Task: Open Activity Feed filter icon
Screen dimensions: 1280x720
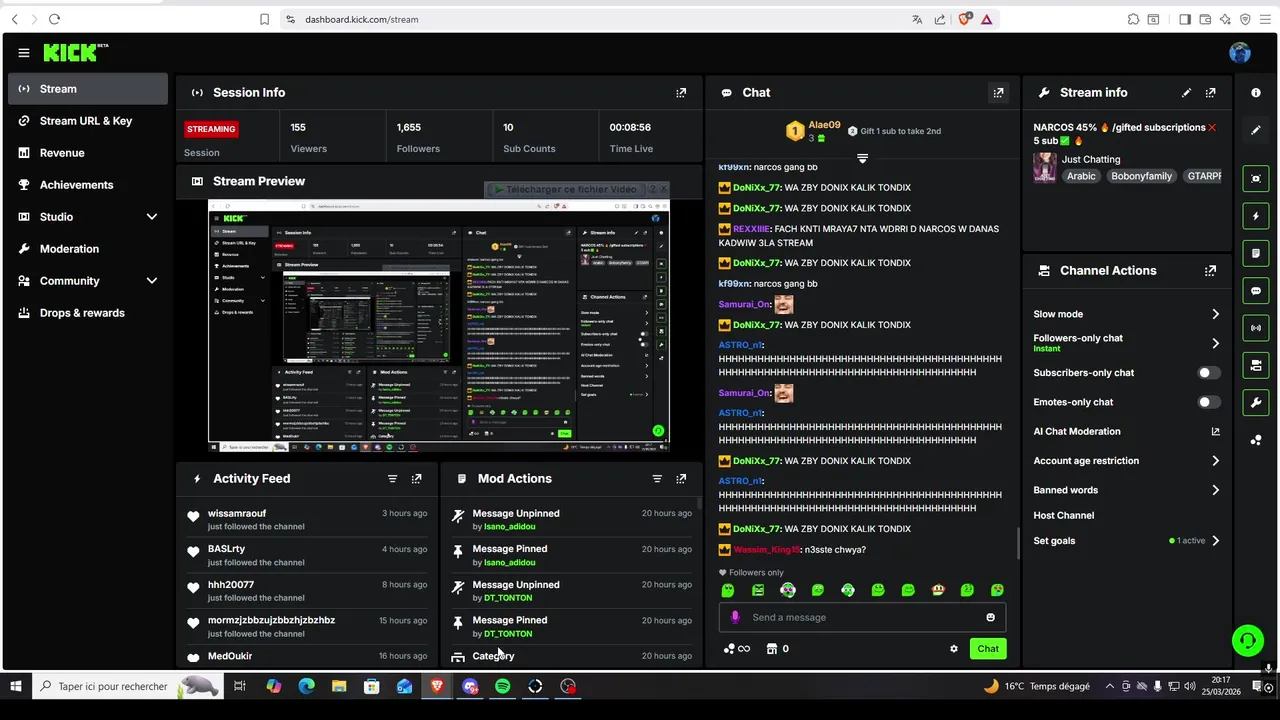Action: pyautogui.click(x=392, y=479)
